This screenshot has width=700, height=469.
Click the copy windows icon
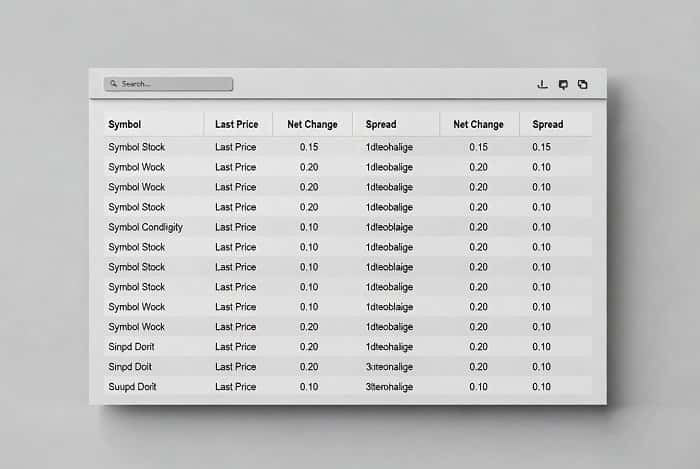tap(583, 85)
